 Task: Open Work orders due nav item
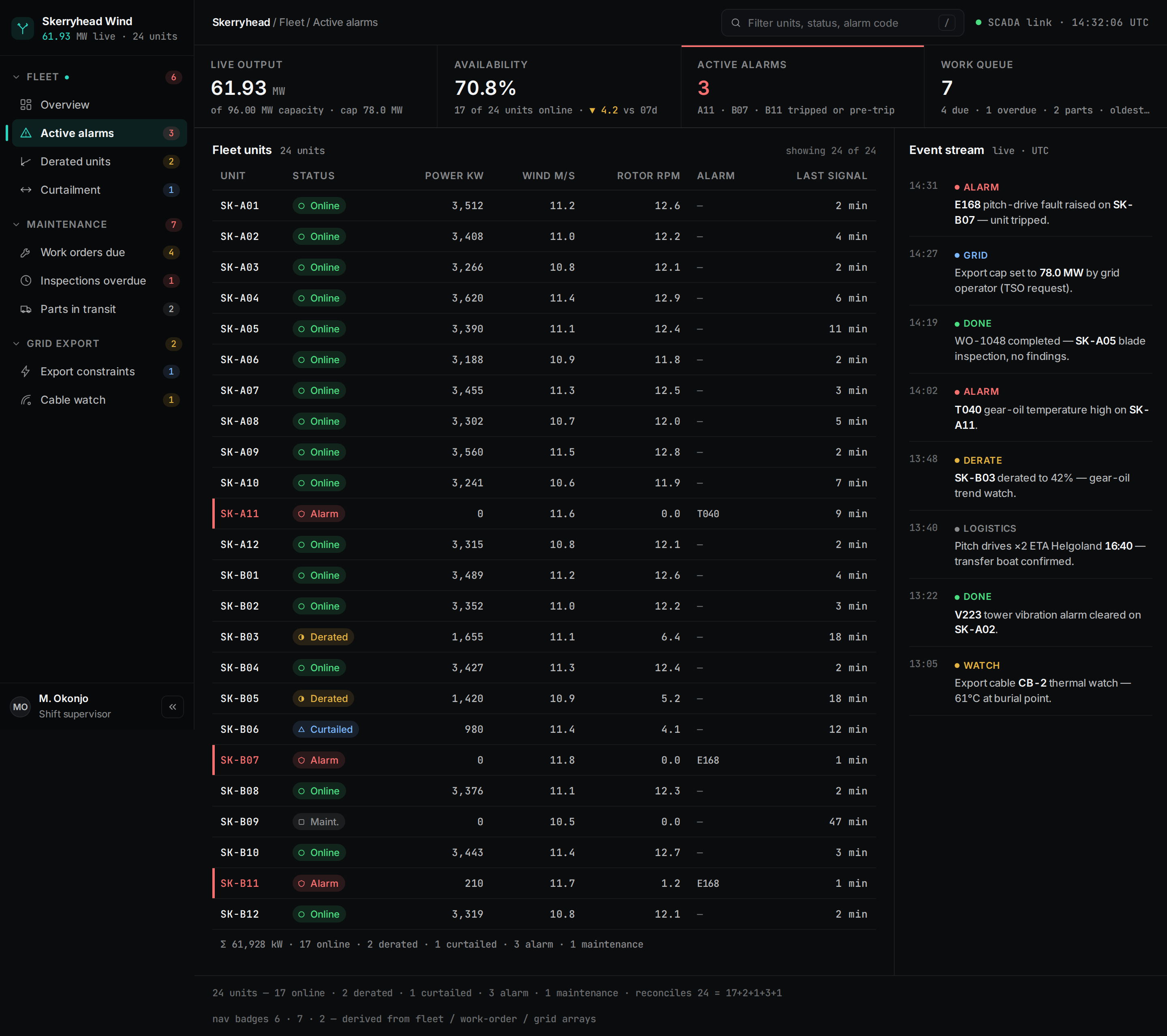tap(99, 253)
